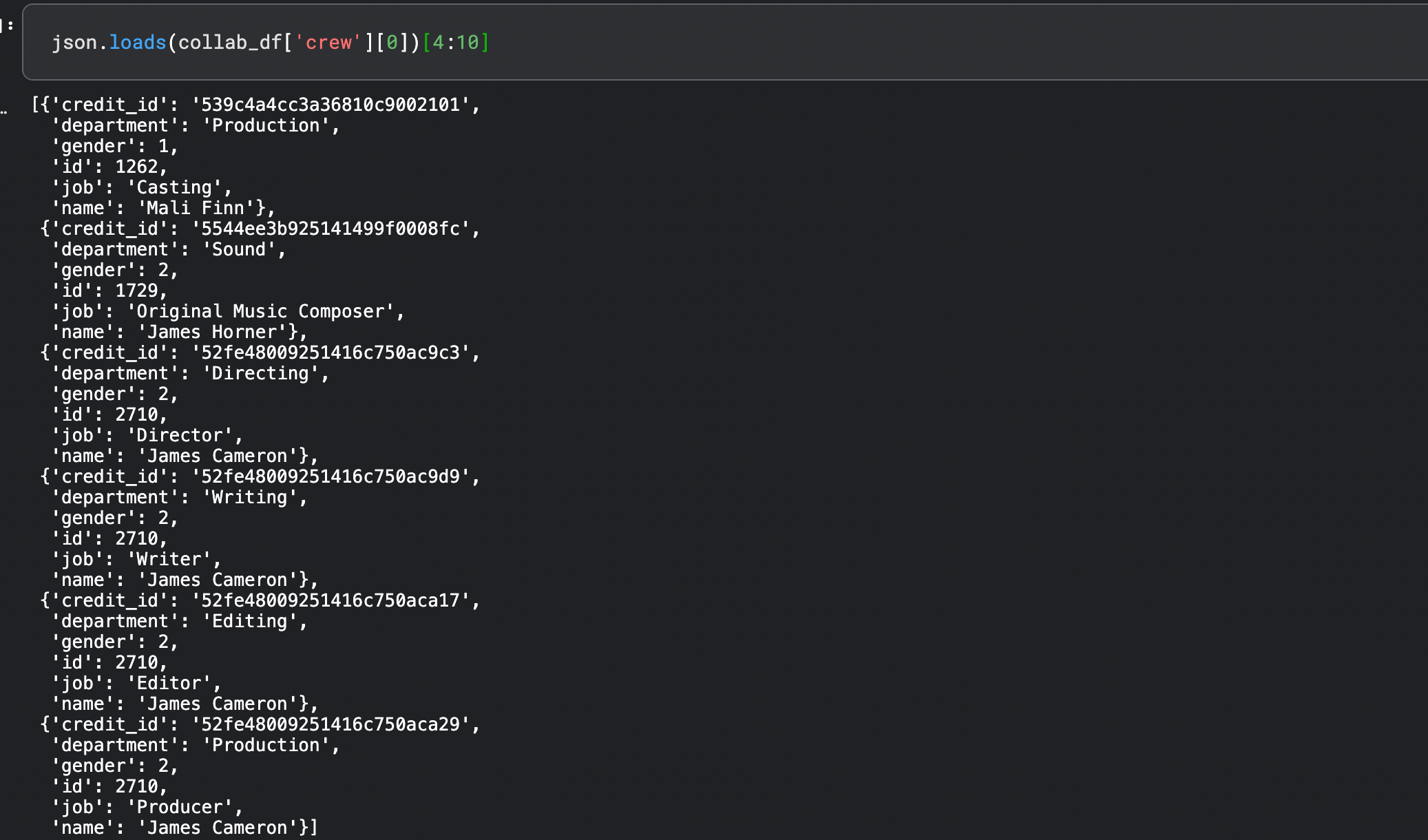Click the 'id': 1729 output line

click(x=109, y=291)
